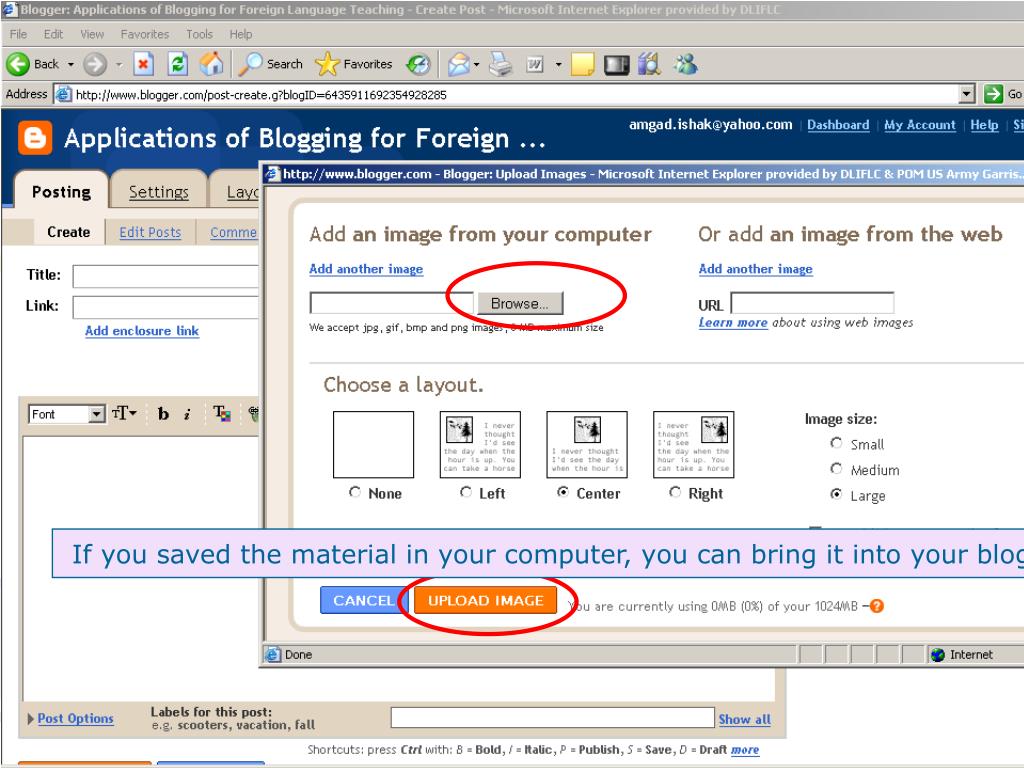Click the orange help question mark icon

pyautogui.click(x=877, y=606)
